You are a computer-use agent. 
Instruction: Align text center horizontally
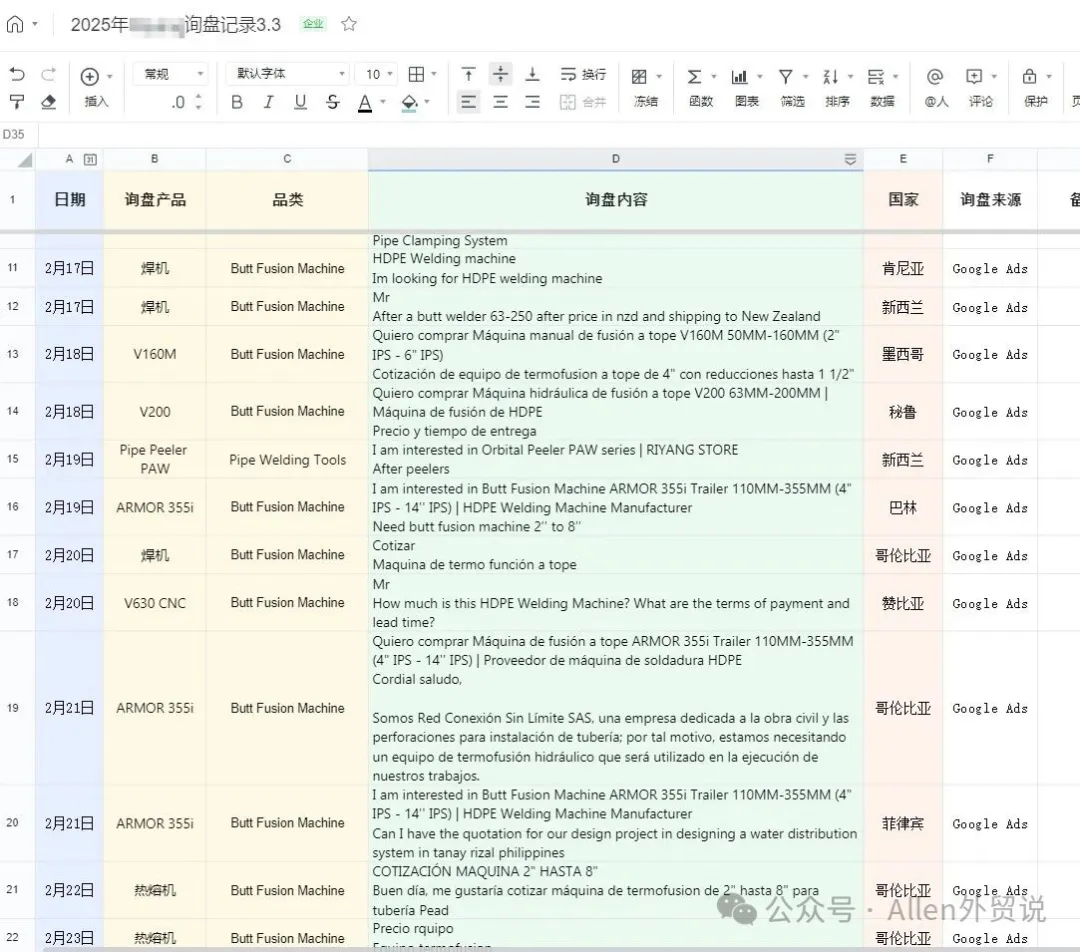pyautogui.click(x=501, y=103)
